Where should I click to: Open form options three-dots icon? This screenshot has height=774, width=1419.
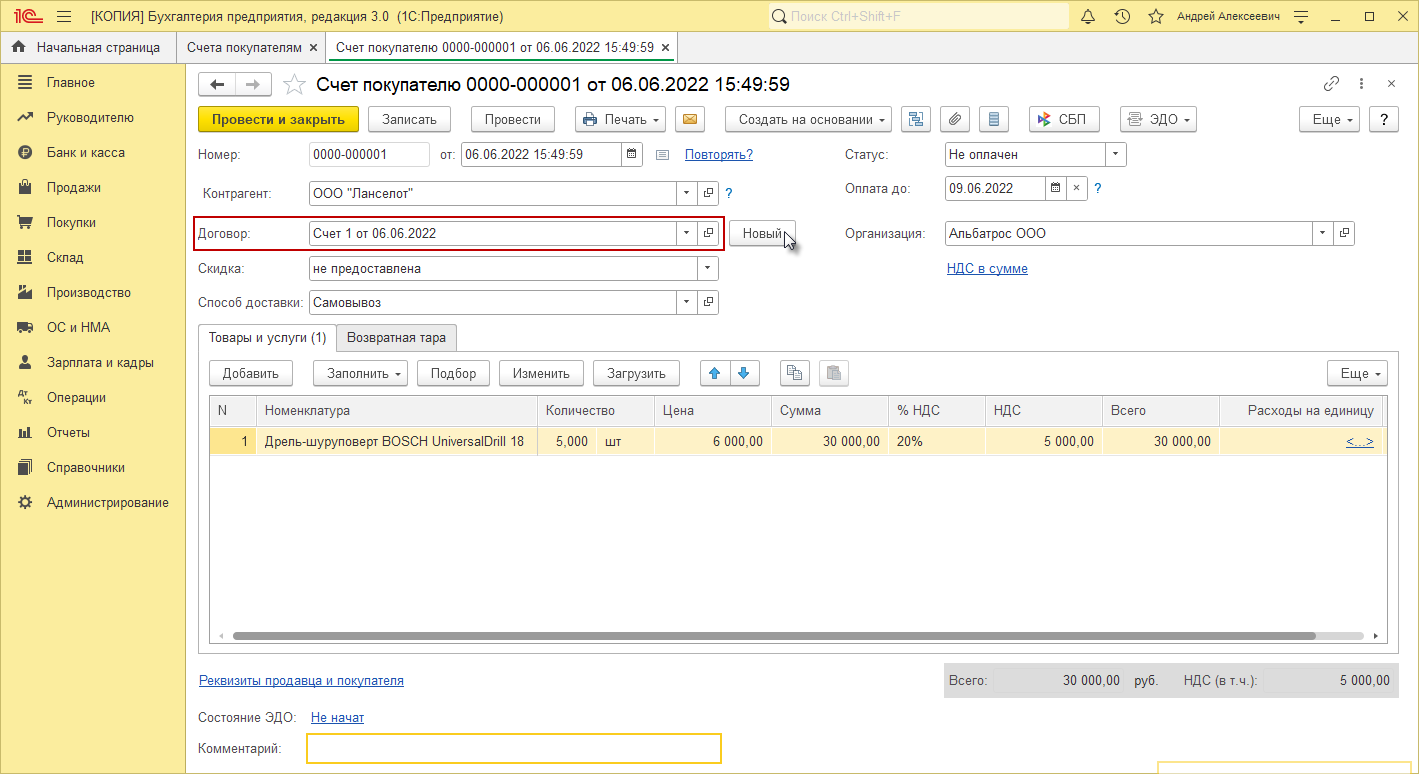coord(1361,84)
